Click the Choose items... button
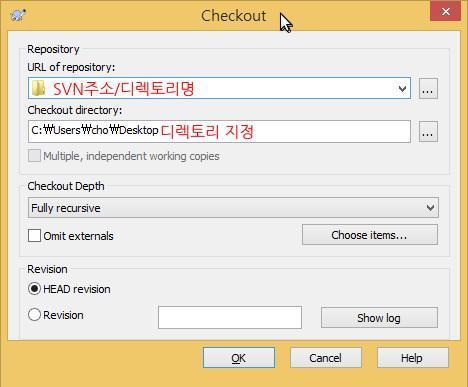 [370, 235]
